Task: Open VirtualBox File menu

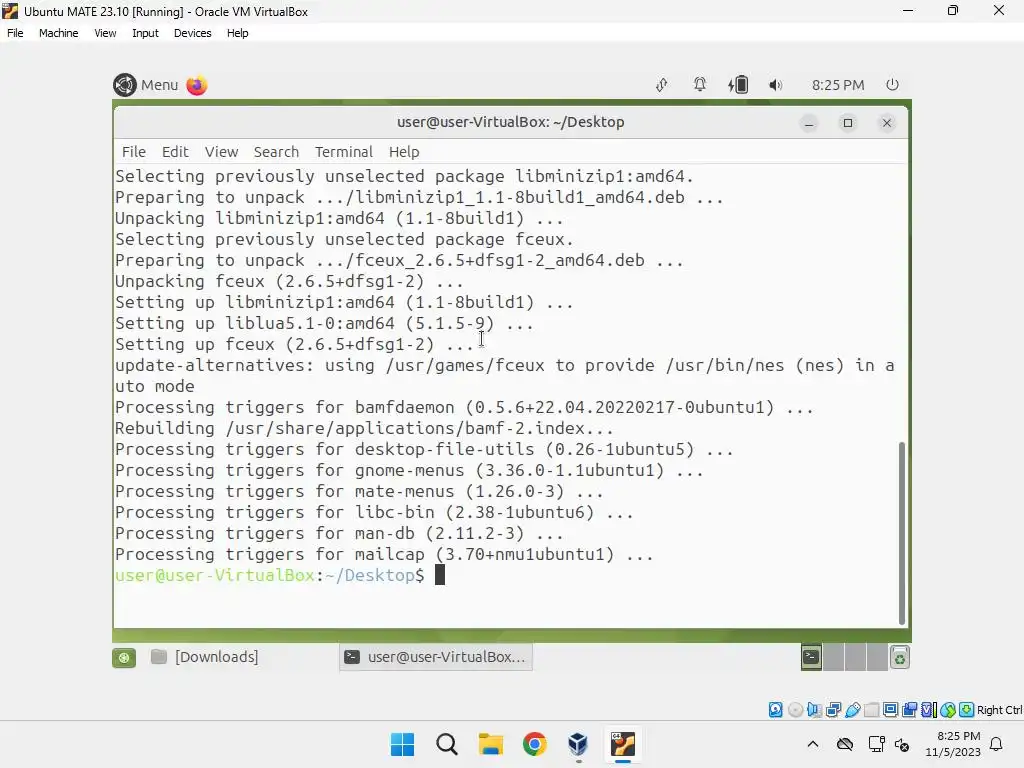Action: pyautogui.click(x=15, y=33)
